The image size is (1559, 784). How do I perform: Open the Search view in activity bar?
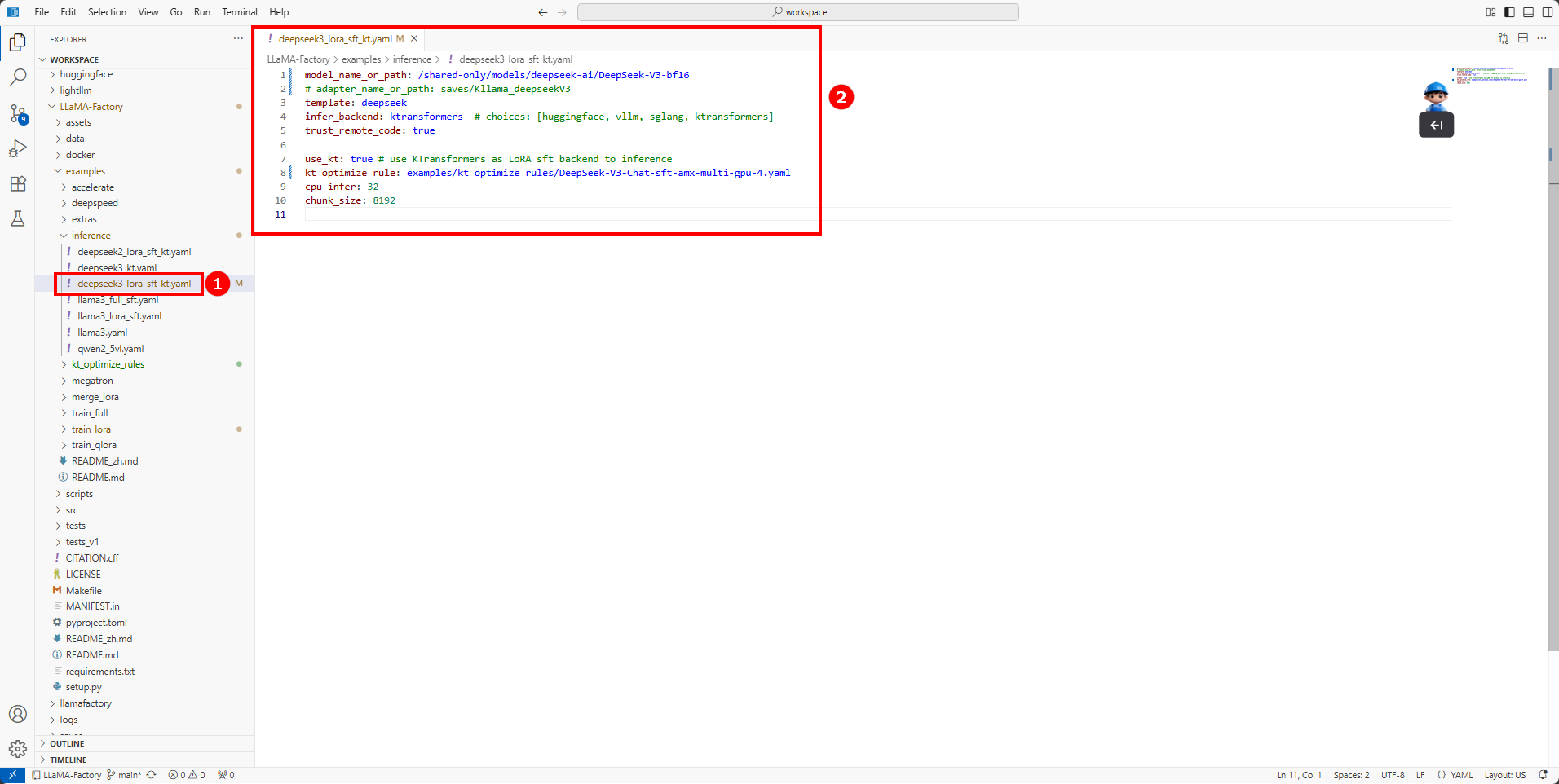pyautogui.click(x=17, y=77)
